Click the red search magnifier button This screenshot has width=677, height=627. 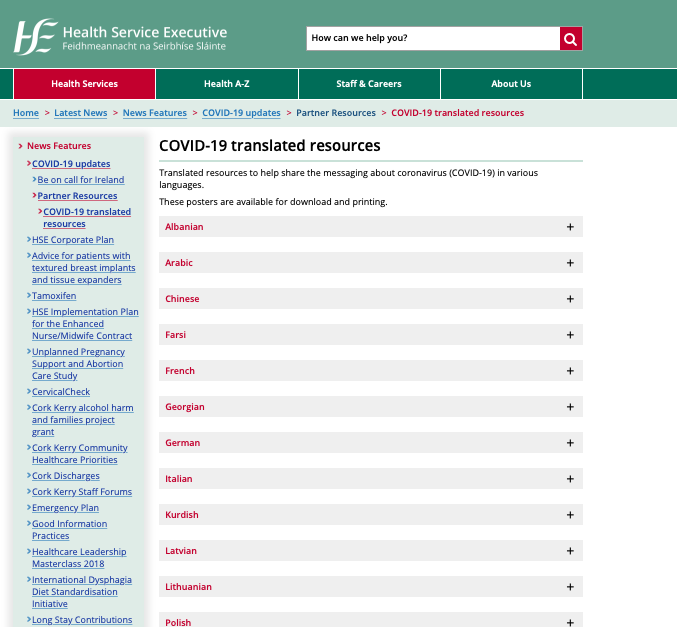tap(571, 38)
